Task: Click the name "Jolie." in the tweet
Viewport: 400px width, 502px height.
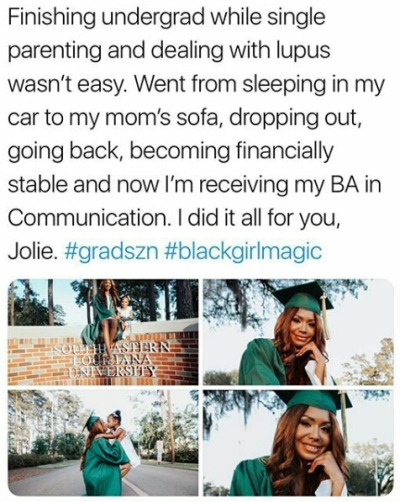Action: point(30,252)
